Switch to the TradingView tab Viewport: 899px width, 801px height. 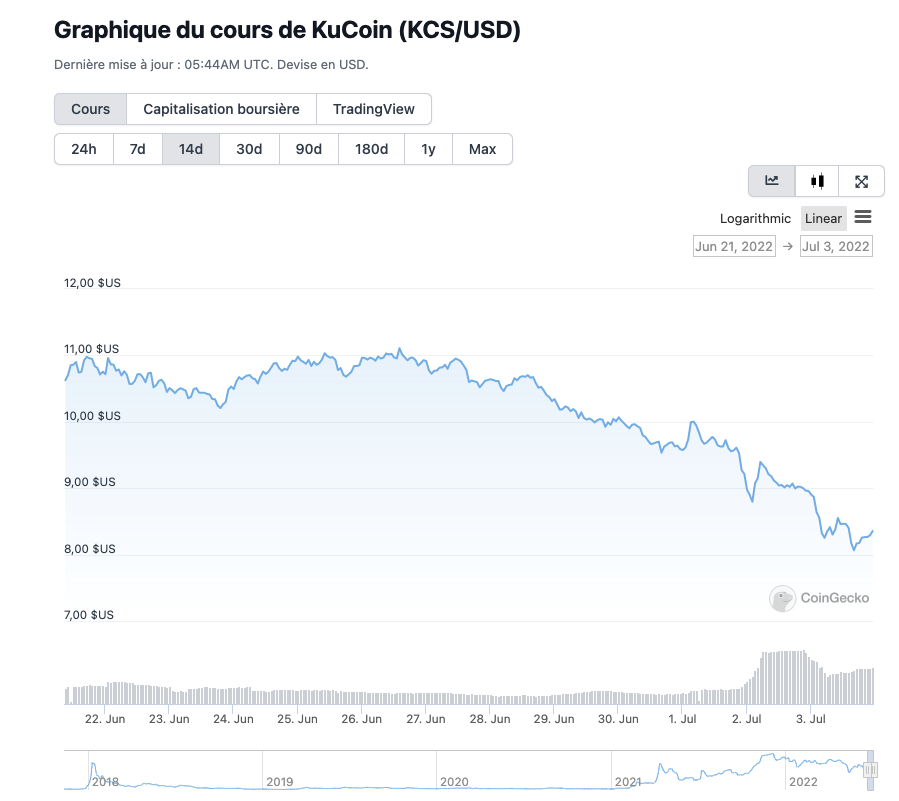tap(373, 109)
